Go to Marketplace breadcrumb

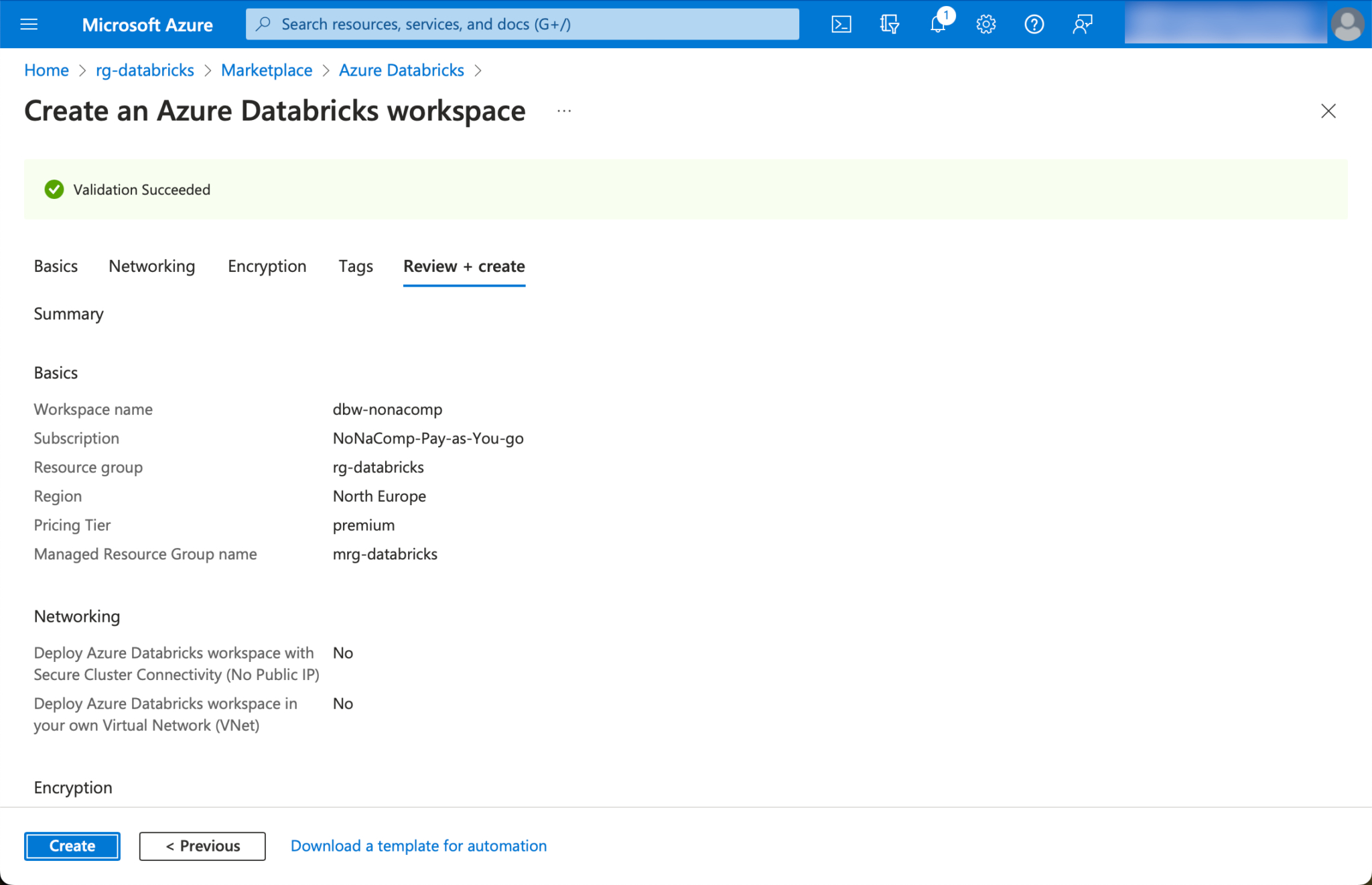point(267,70)
